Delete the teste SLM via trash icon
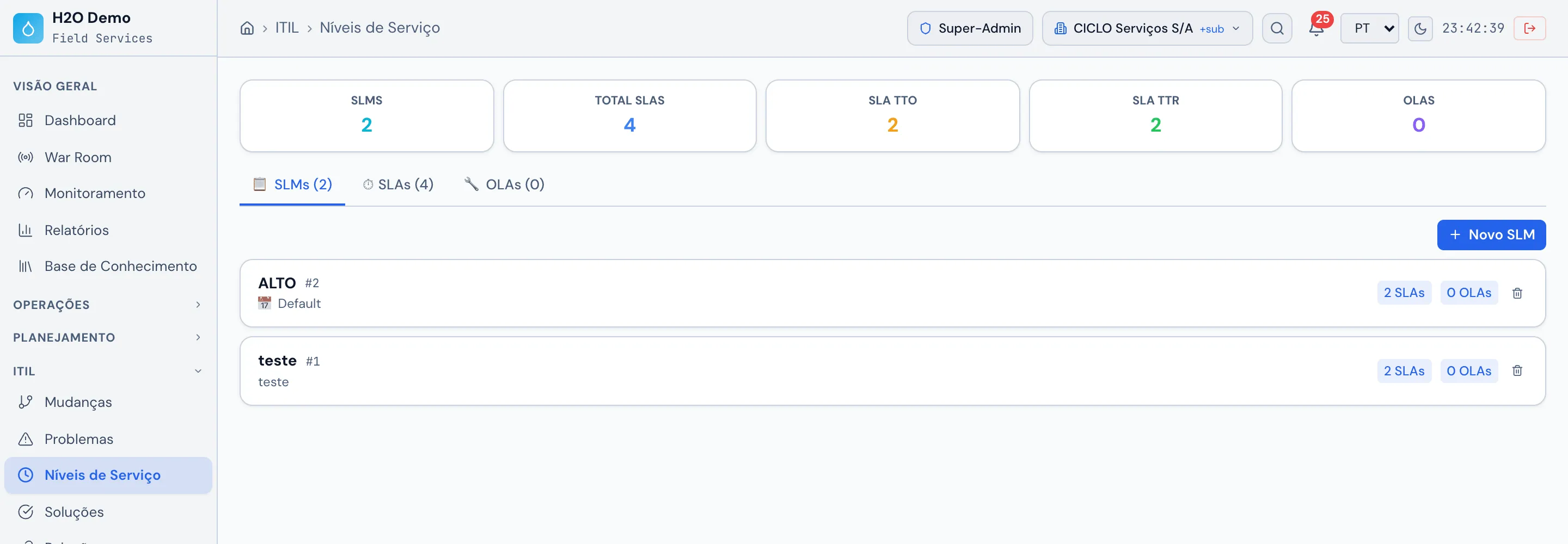1568x544 pixels. click(1517, 370)
